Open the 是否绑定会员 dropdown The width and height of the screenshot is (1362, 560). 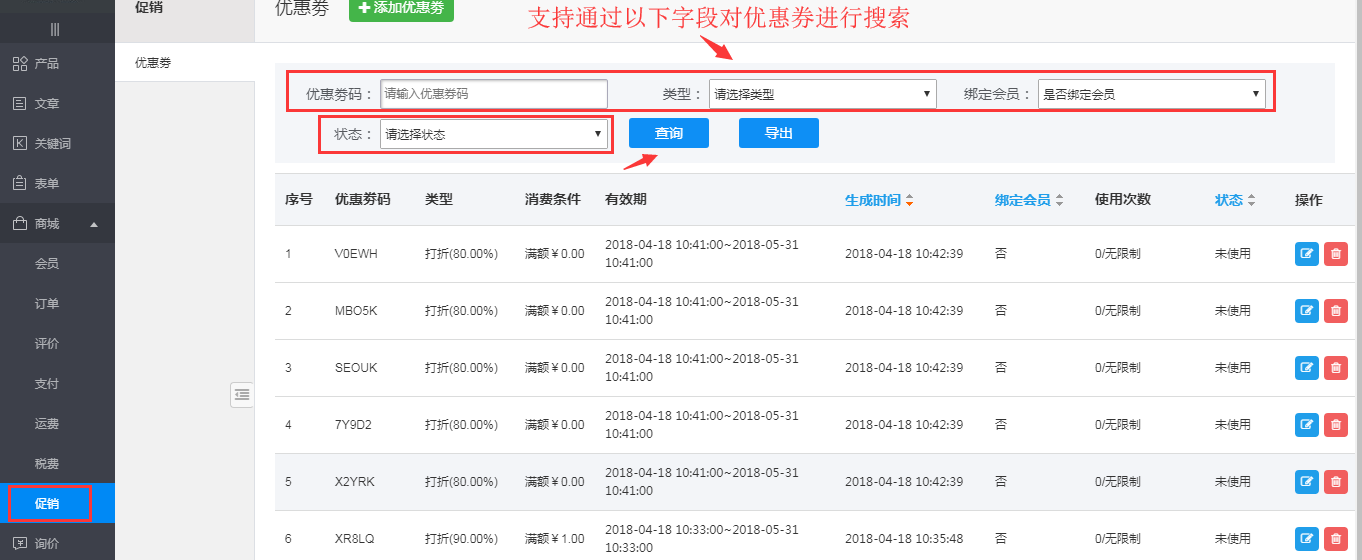tap(1151, 94)
